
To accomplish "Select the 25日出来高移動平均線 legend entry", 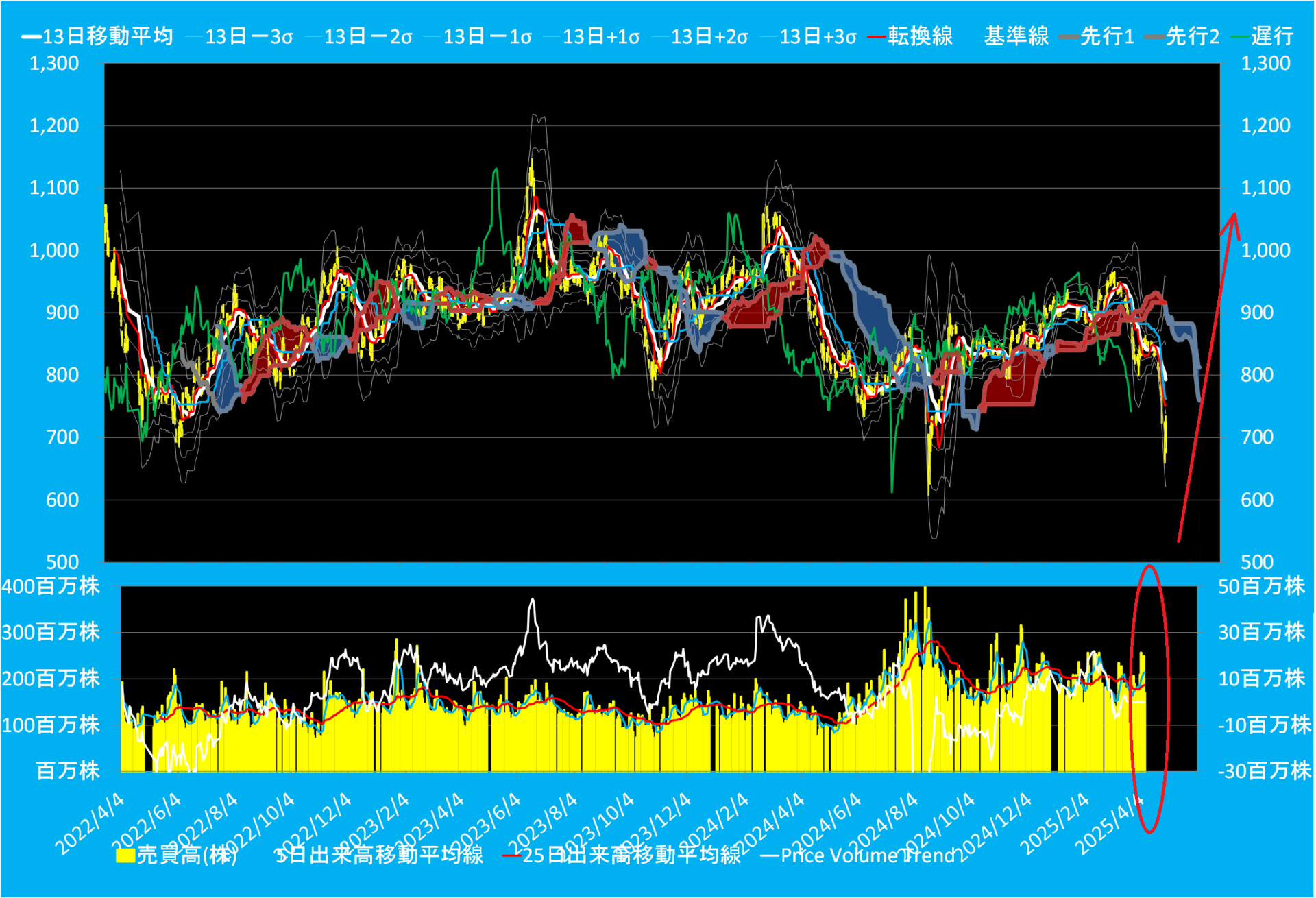I will (622, 855).
